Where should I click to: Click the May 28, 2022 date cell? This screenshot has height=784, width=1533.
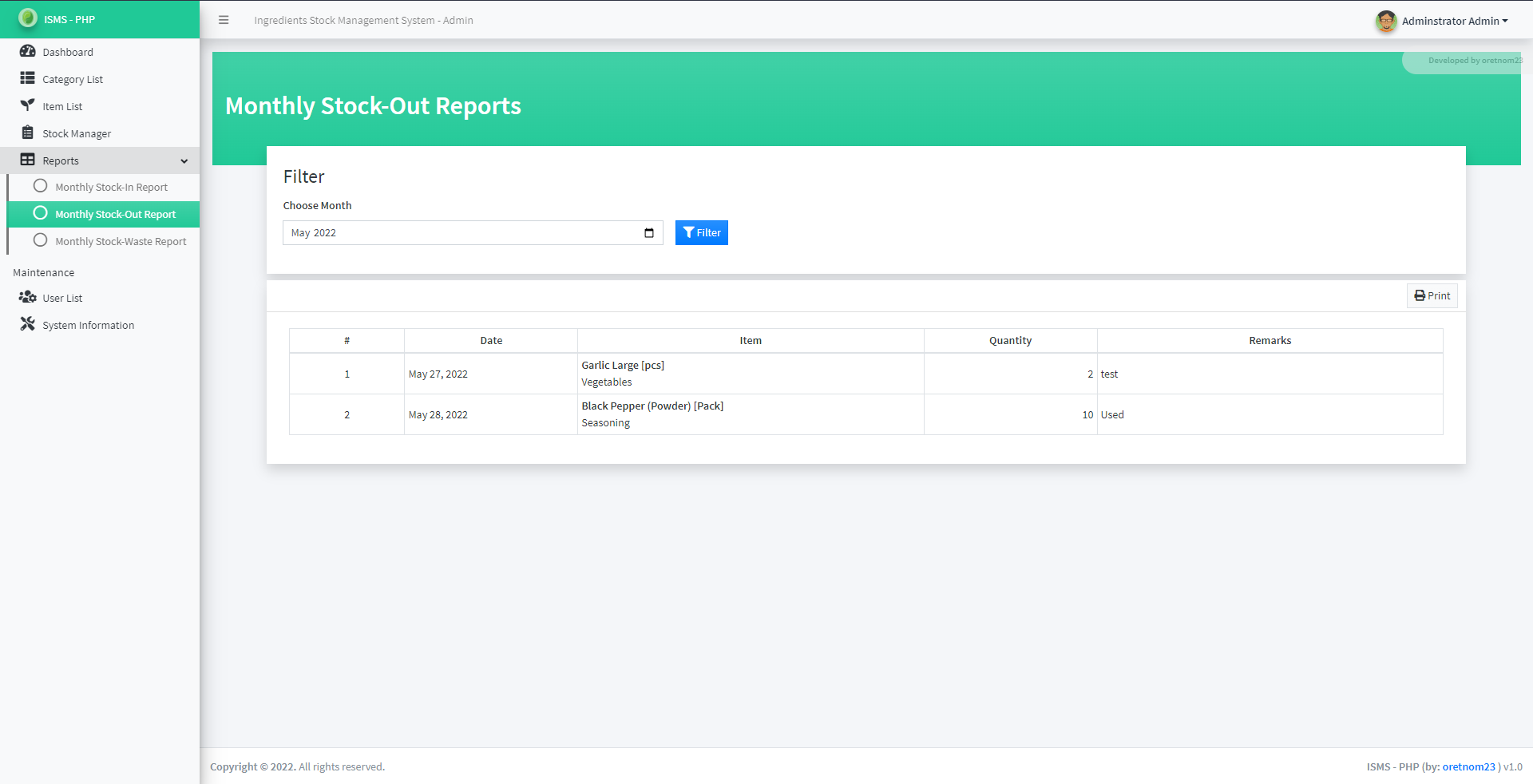point(491,414)
